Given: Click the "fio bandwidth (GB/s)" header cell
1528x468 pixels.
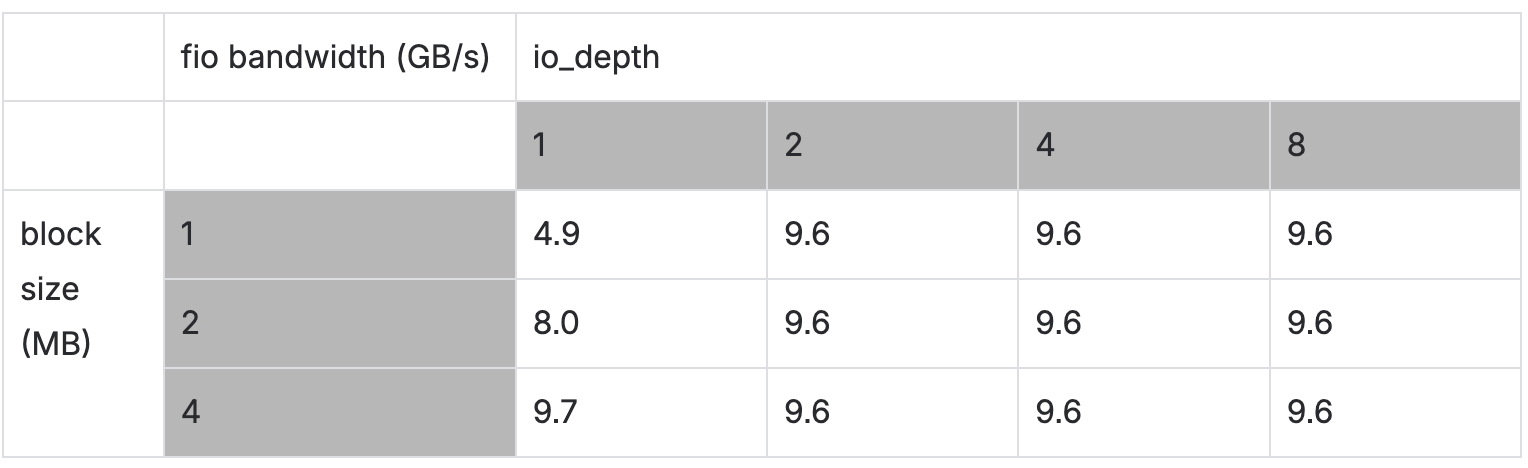Looking at the screenshot, I should click(334, 57).
